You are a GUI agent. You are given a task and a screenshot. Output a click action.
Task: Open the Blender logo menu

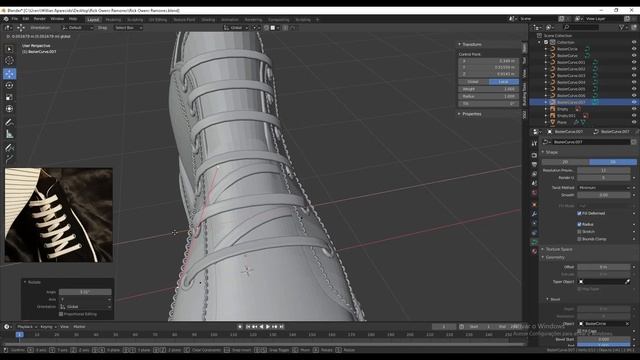click(6, 19)
